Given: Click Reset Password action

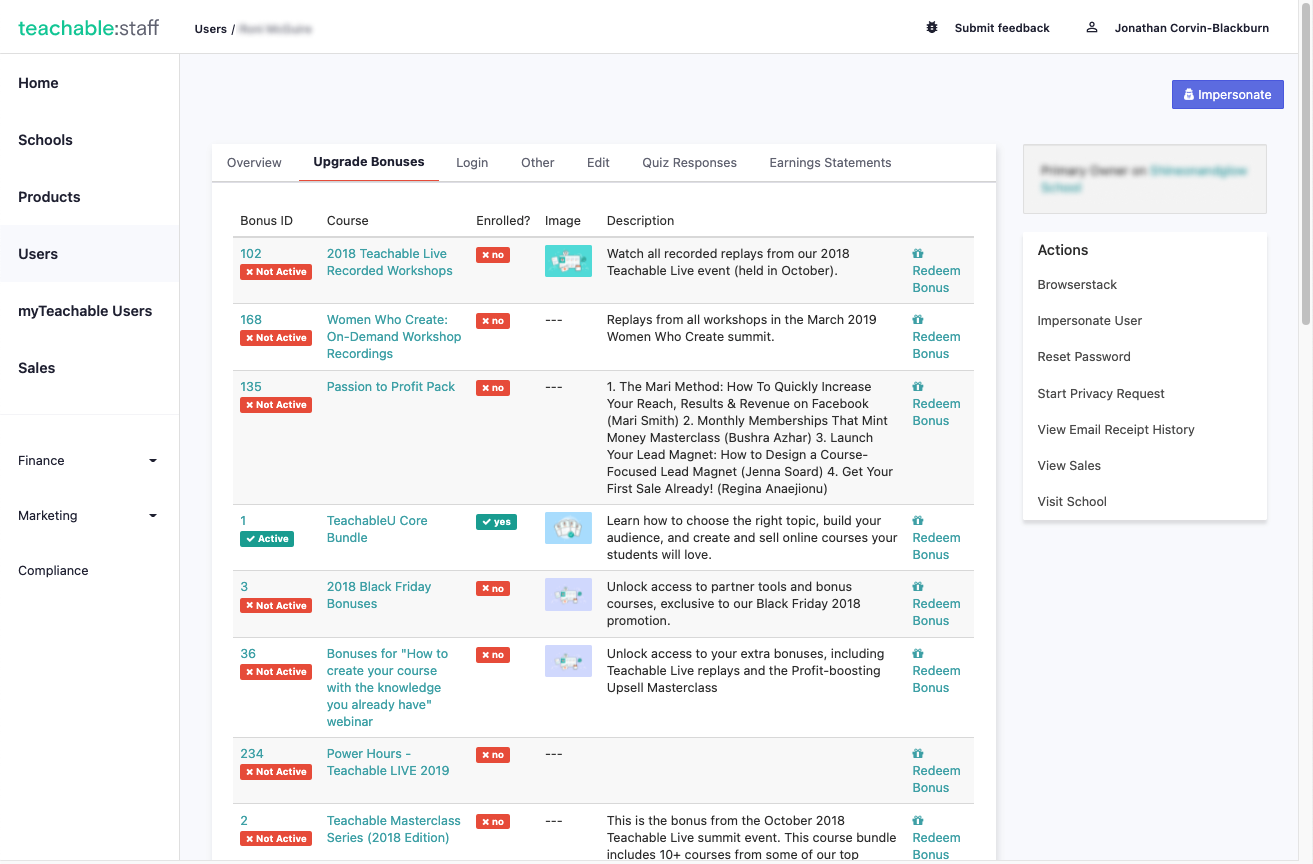Looking at the screenshot, I should tap(1084, 357).
